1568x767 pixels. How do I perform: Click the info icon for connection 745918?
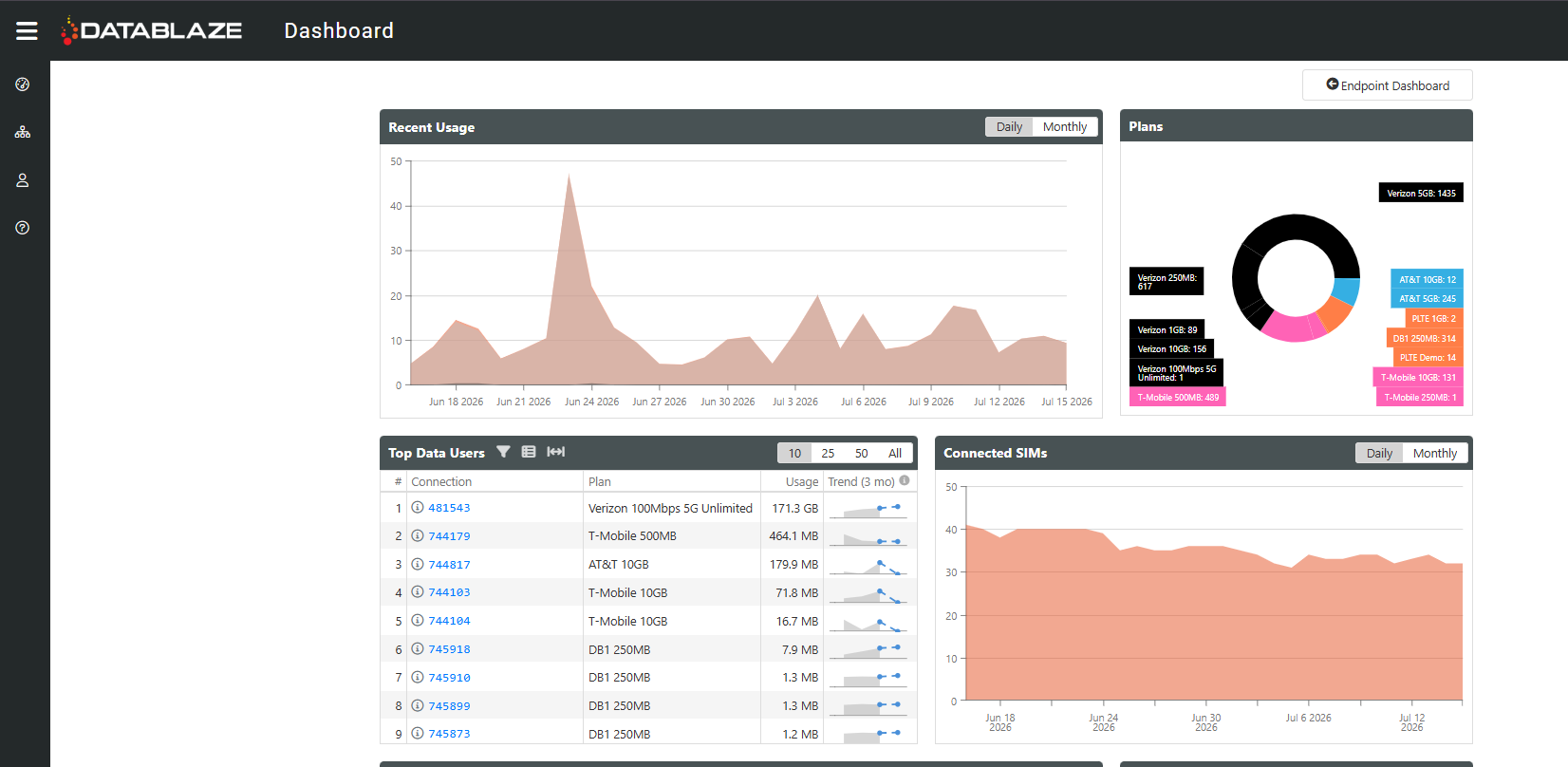[418, 649]
